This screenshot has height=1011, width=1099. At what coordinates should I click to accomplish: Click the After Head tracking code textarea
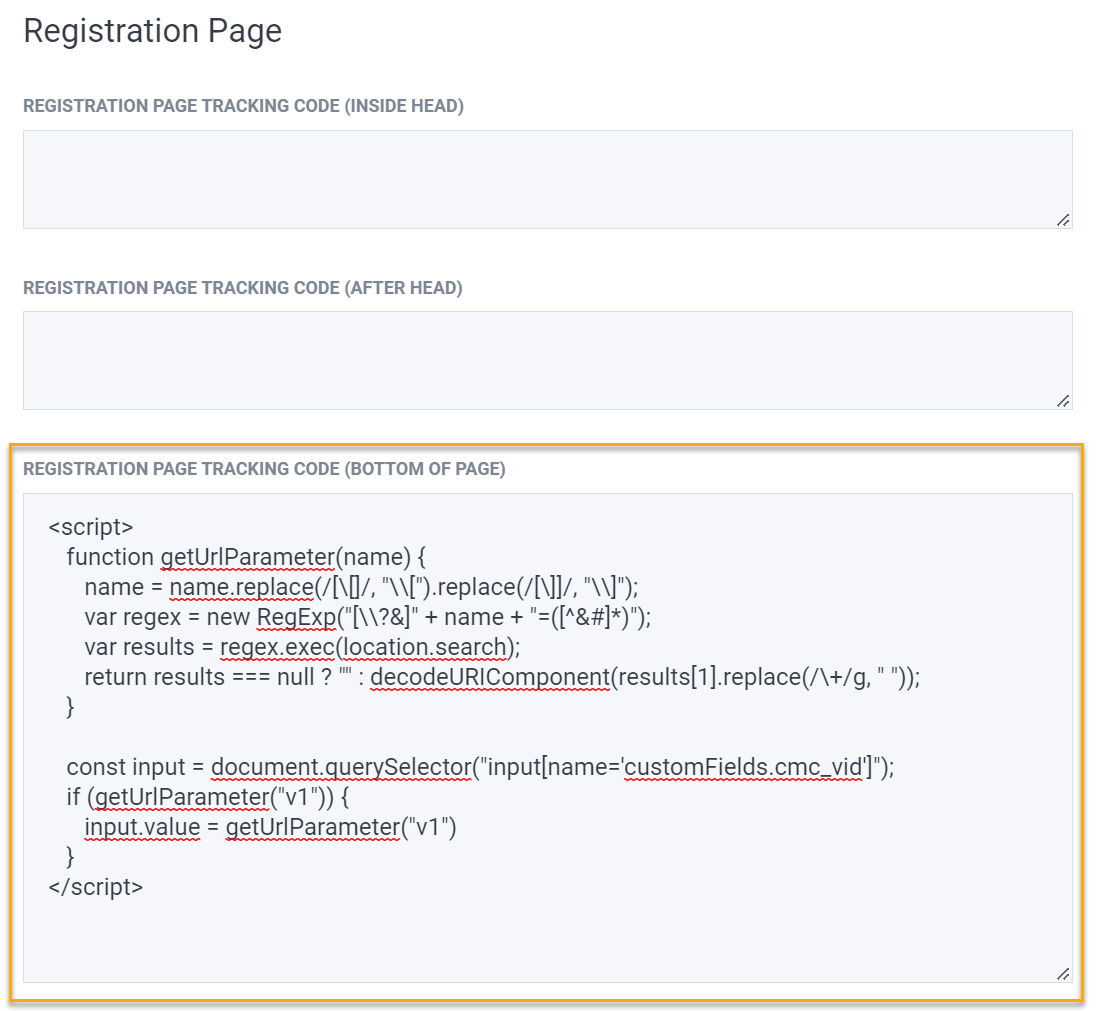coord(547,360)
